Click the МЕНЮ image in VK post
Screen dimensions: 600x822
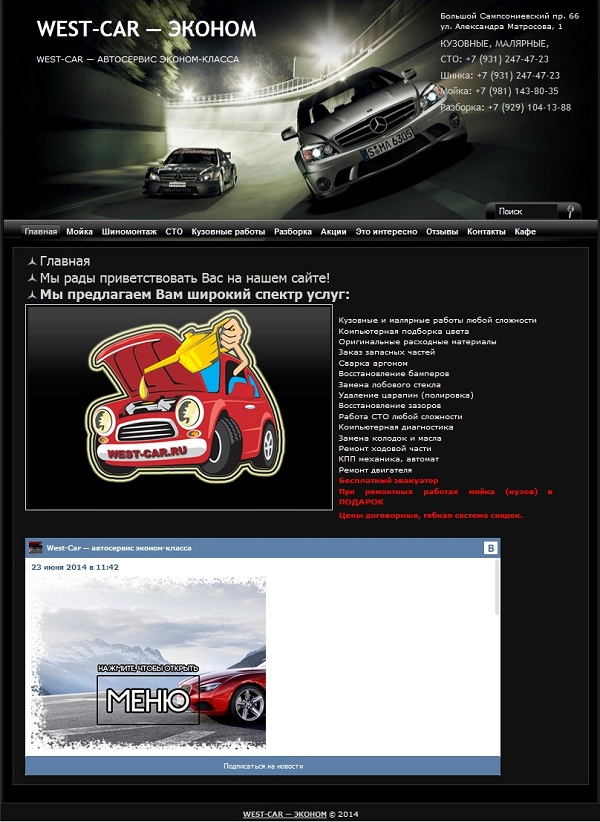(x=148, y=663)
